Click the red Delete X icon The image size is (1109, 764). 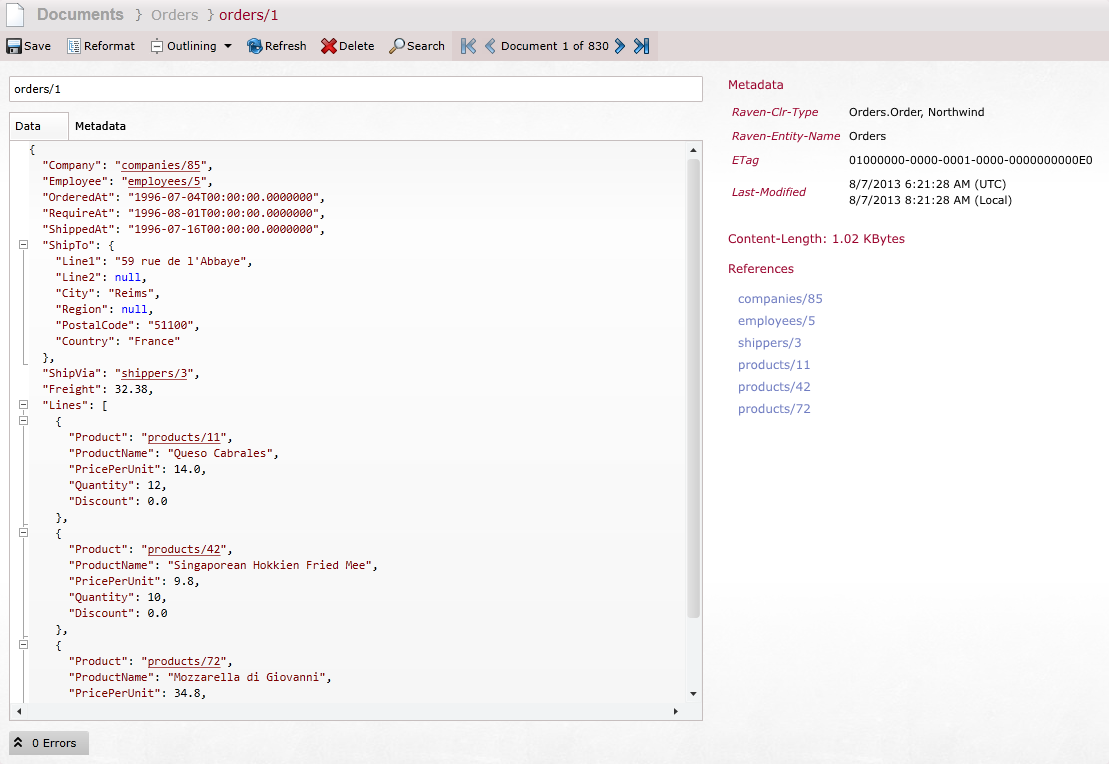[x=328, y=46]
